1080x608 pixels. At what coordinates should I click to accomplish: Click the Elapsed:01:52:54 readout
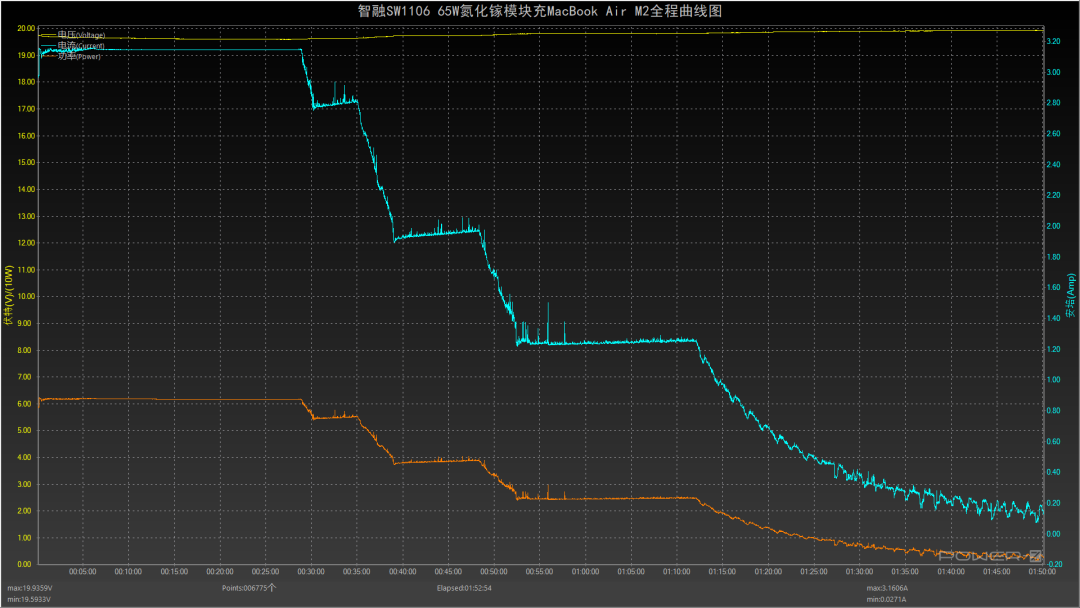464,588
